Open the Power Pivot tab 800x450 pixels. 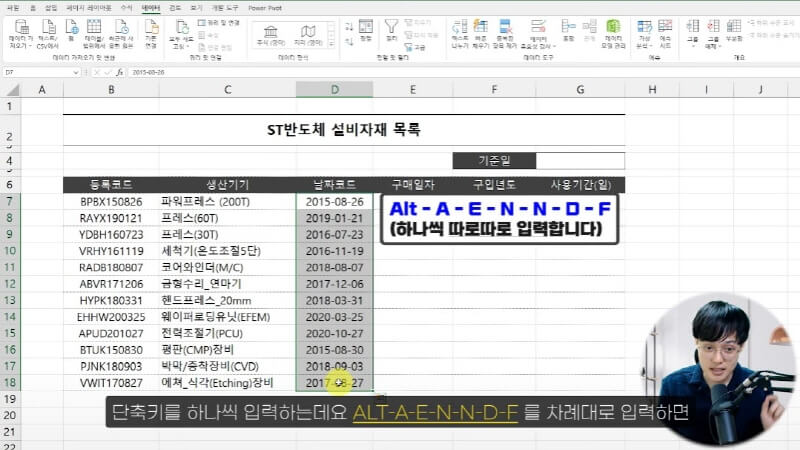point(265,8)
